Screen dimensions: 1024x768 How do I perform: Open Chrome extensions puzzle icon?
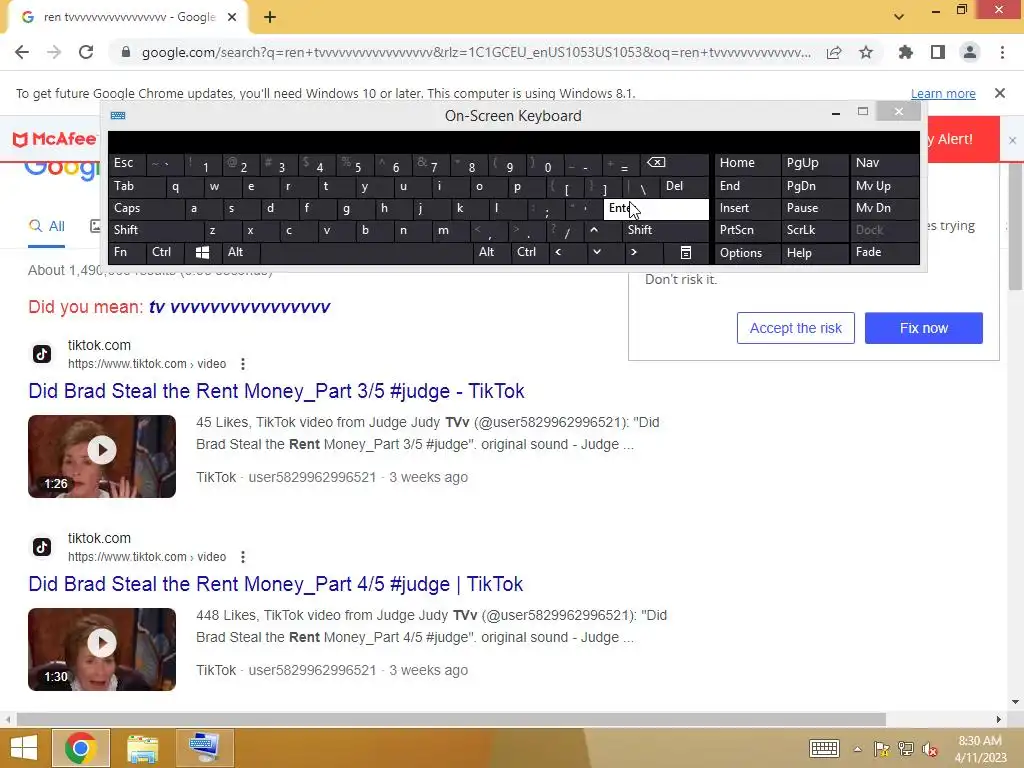(x=905, y=52)
